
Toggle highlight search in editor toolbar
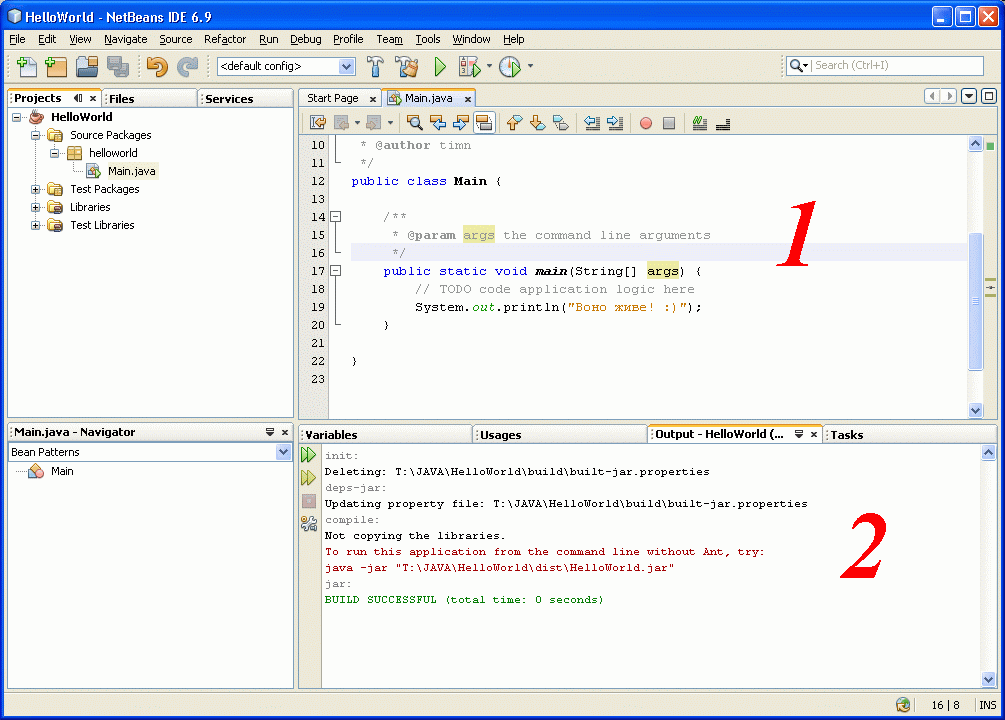pyautogui.click(x=484, y=123)
